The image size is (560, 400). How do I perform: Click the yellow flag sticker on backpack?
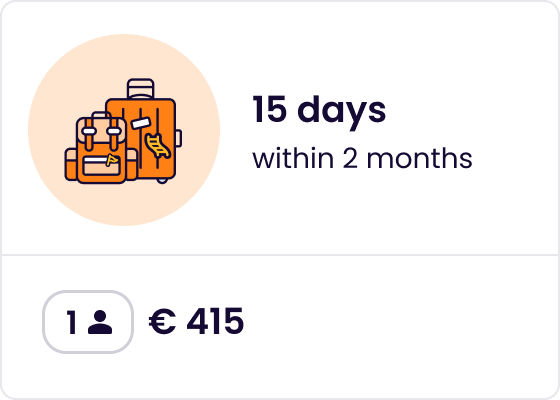tap(112, 160)
